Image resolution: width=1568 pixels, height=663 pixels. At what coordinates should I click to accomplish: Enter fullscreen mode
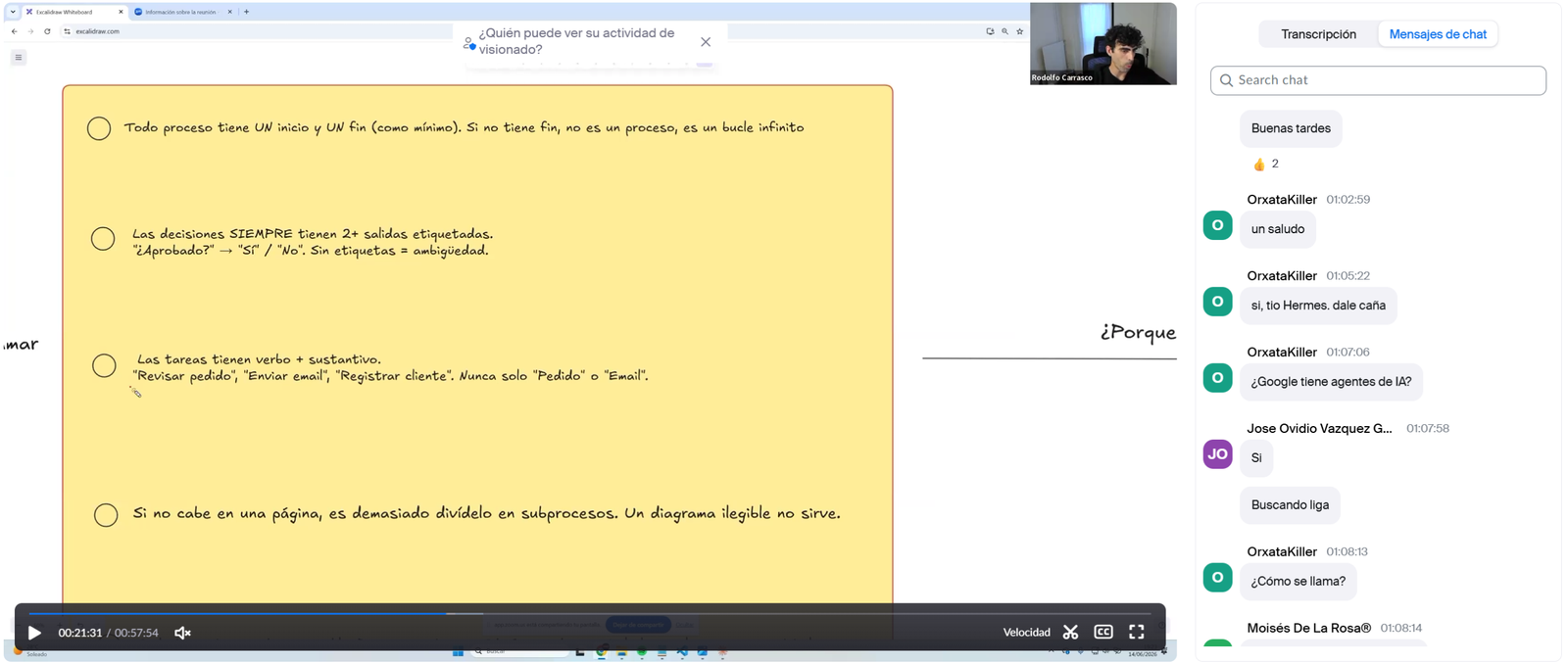[1137, 633]
